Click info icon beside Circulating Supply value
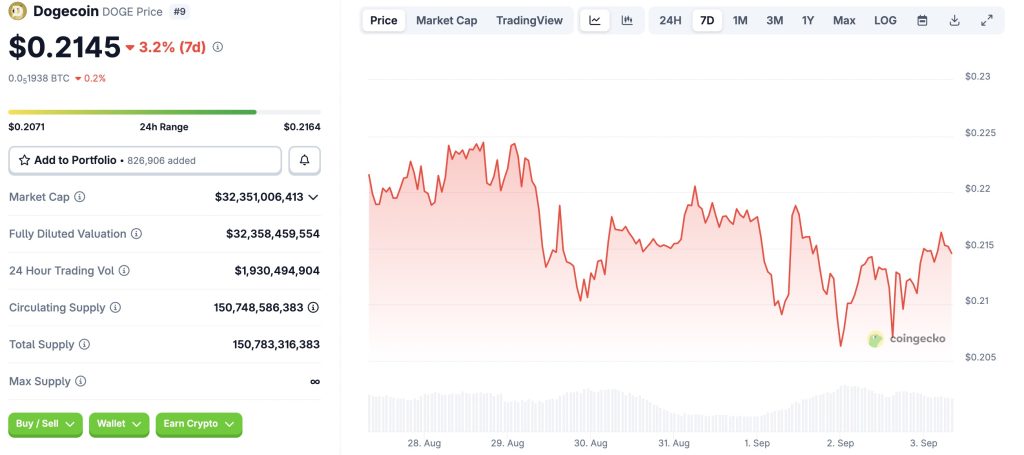 [x=314, y=307]
